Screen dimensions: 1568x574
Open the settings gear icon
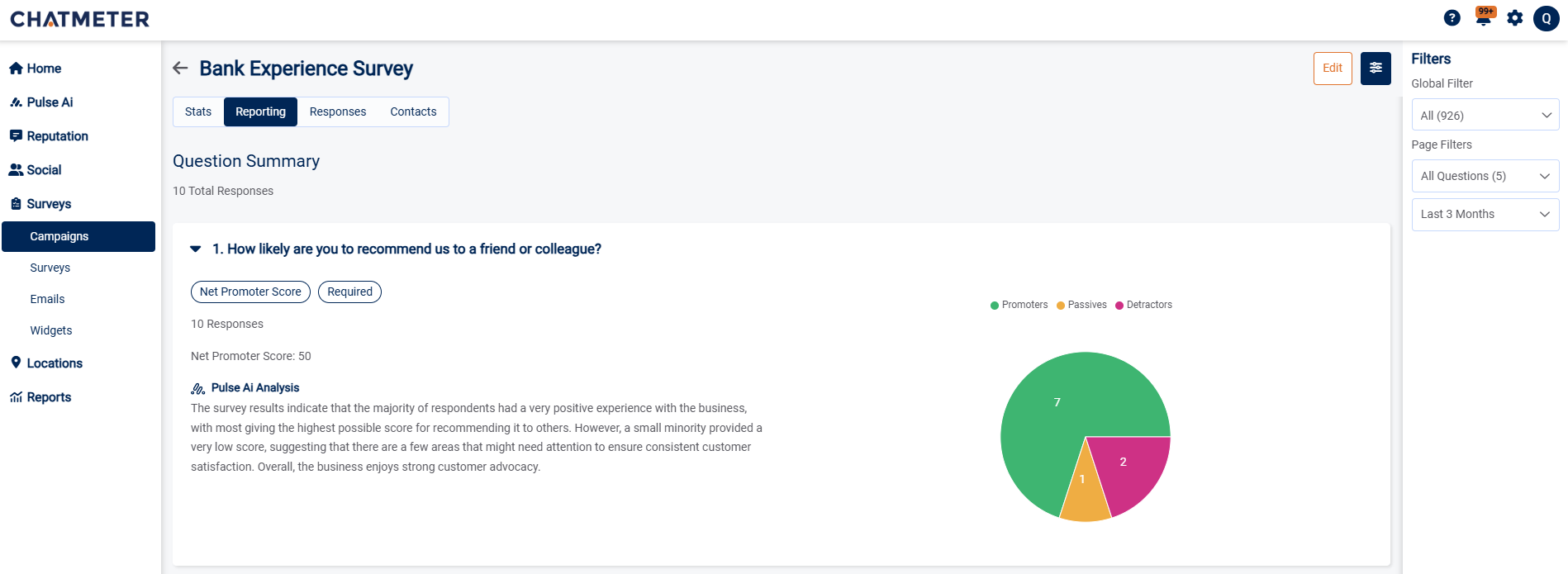coord(1514,18)
